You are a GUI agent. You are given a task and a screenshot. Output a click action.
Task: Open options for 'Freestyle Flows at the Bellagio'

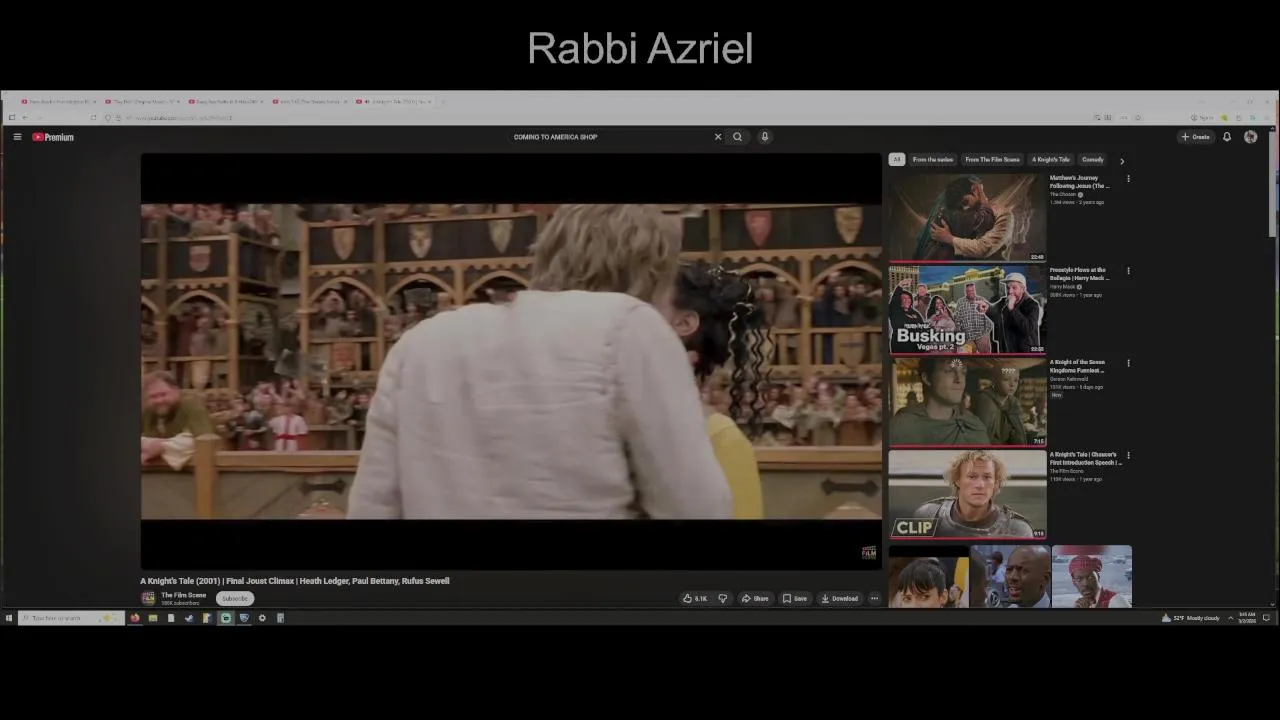coord(1128,271)
